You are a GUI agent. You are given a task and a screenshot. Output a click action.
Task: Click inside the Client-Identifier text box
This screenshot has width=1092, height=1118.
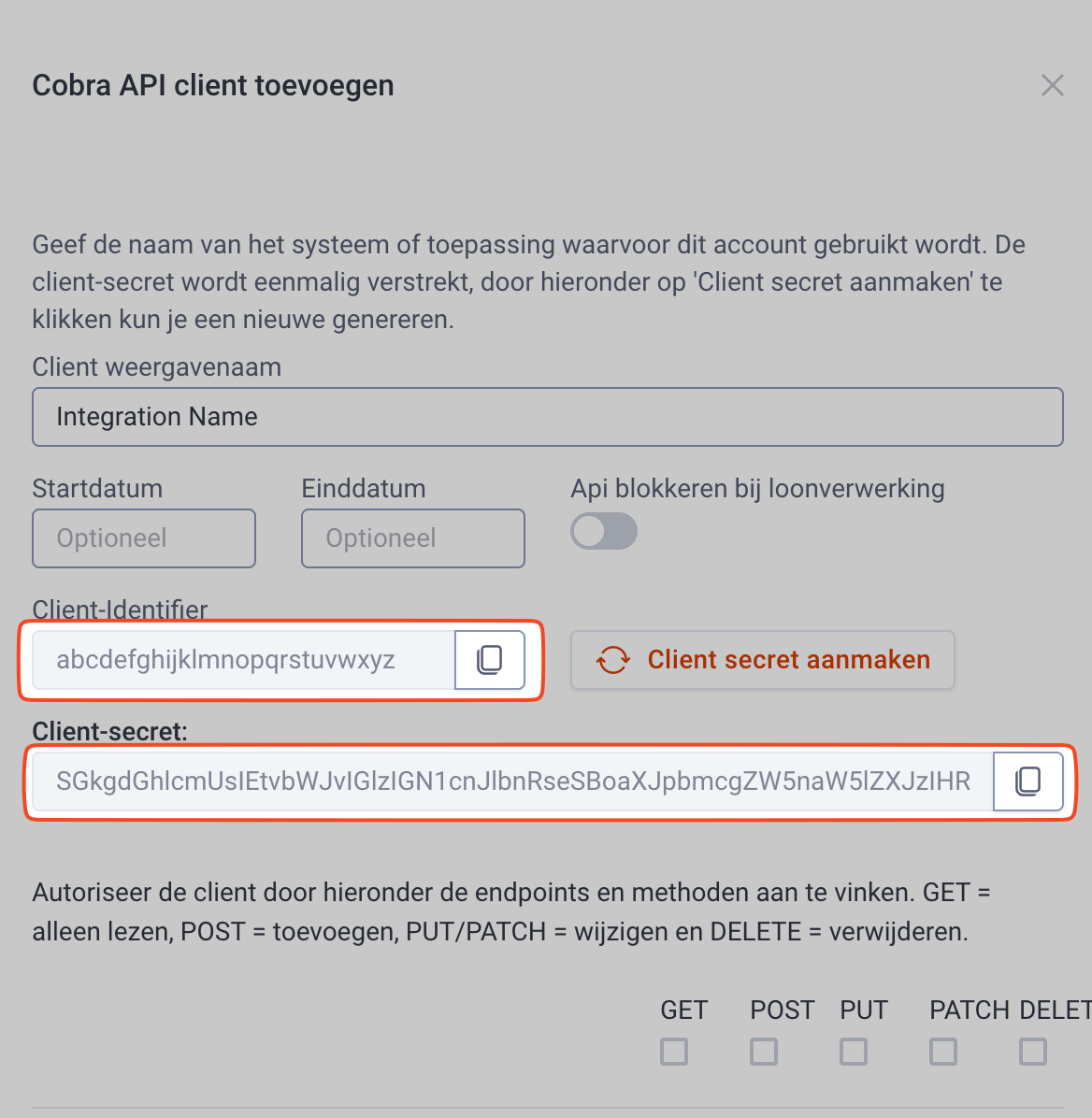(x=243, y=660)
